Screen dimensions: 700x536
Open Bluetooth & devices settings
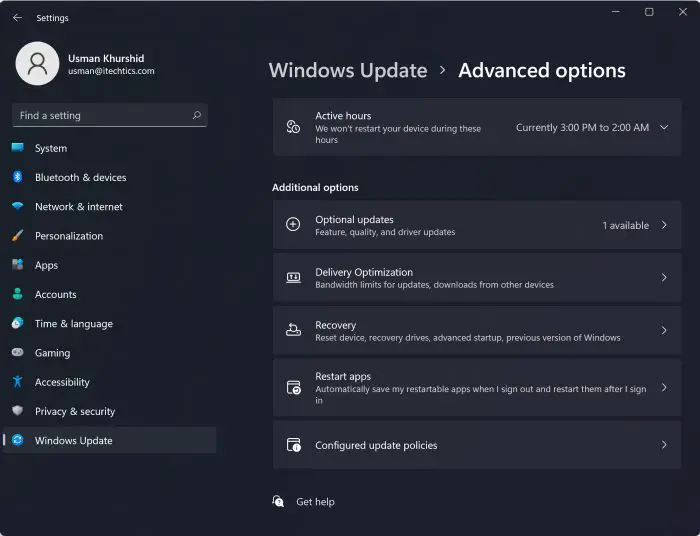point(109,177)
